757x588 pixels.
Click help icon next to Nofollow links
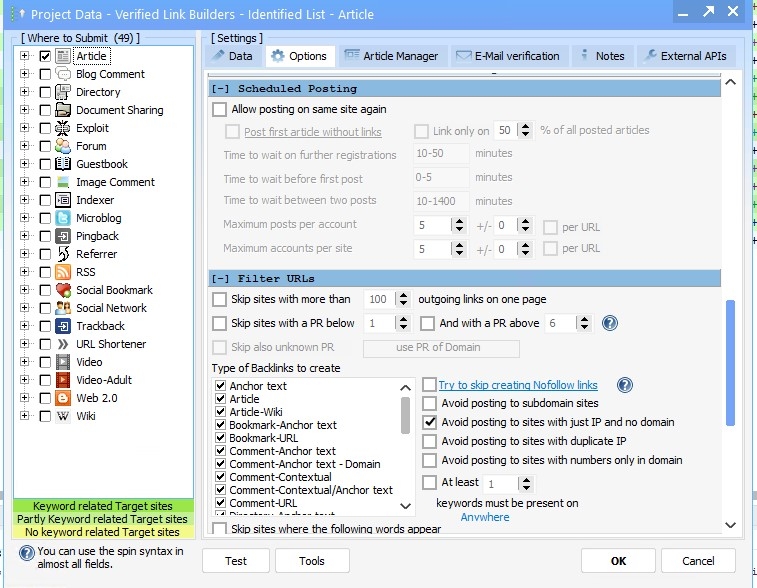(625, 385)
